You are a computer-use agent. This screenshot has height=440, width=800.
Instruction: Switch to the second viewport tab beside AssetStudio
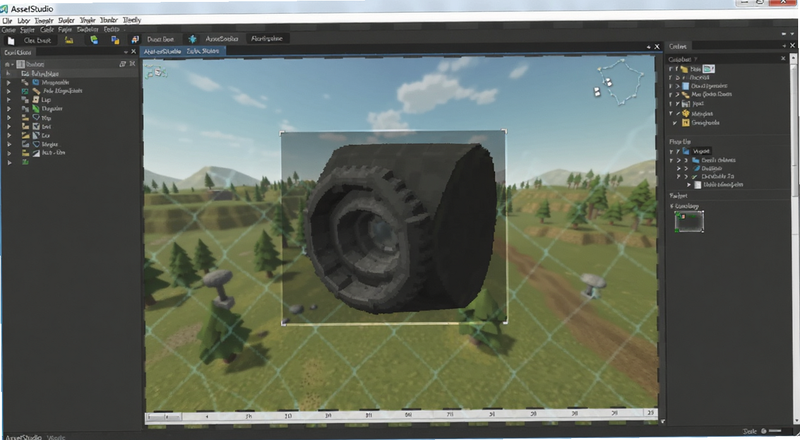click(x=203, y=51)
